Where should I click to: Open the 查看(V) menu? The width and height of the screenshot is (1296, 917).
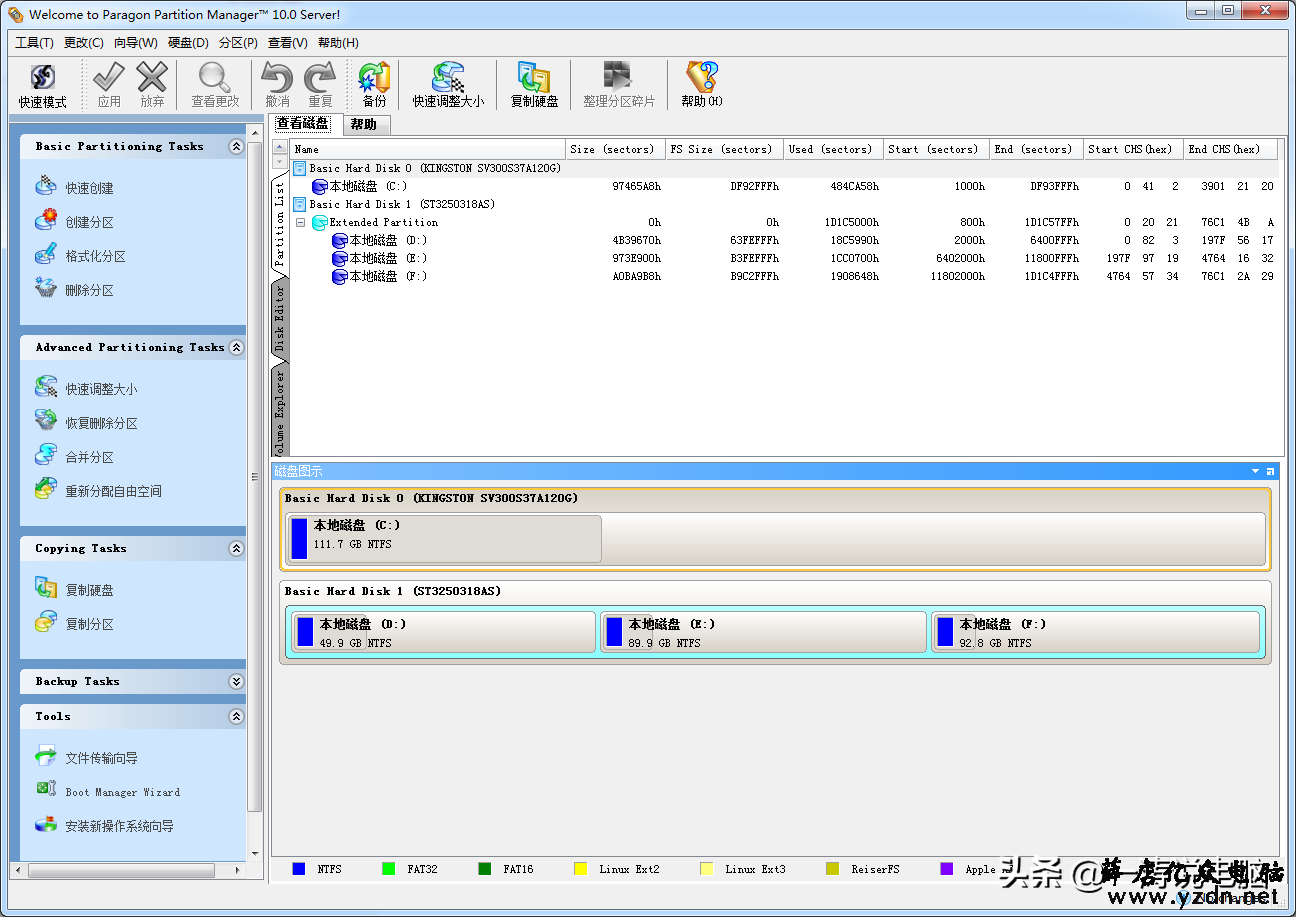pyautogui.click(x=288, y=43)
